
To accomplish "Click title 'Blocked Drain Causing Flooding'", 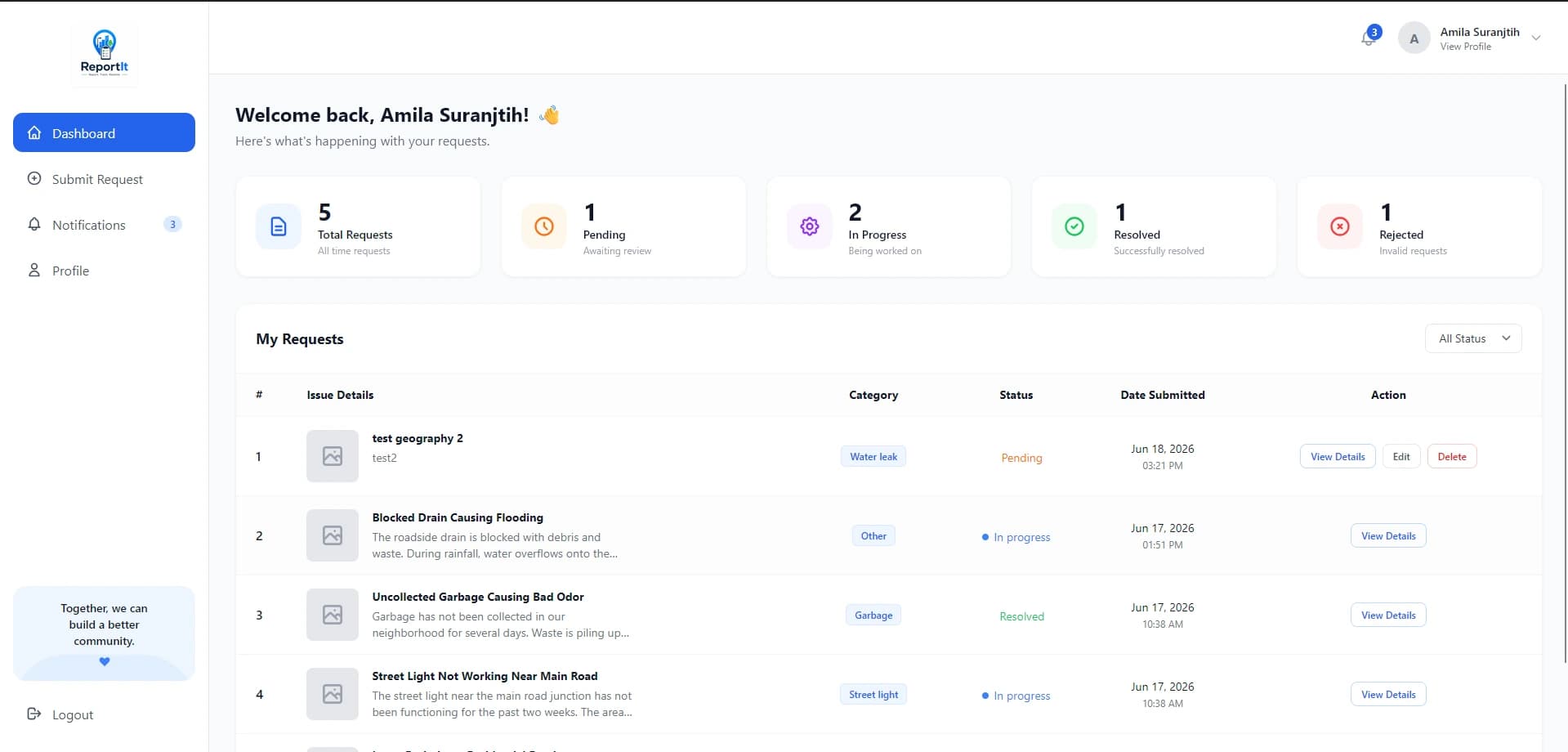I will (458, 517).
